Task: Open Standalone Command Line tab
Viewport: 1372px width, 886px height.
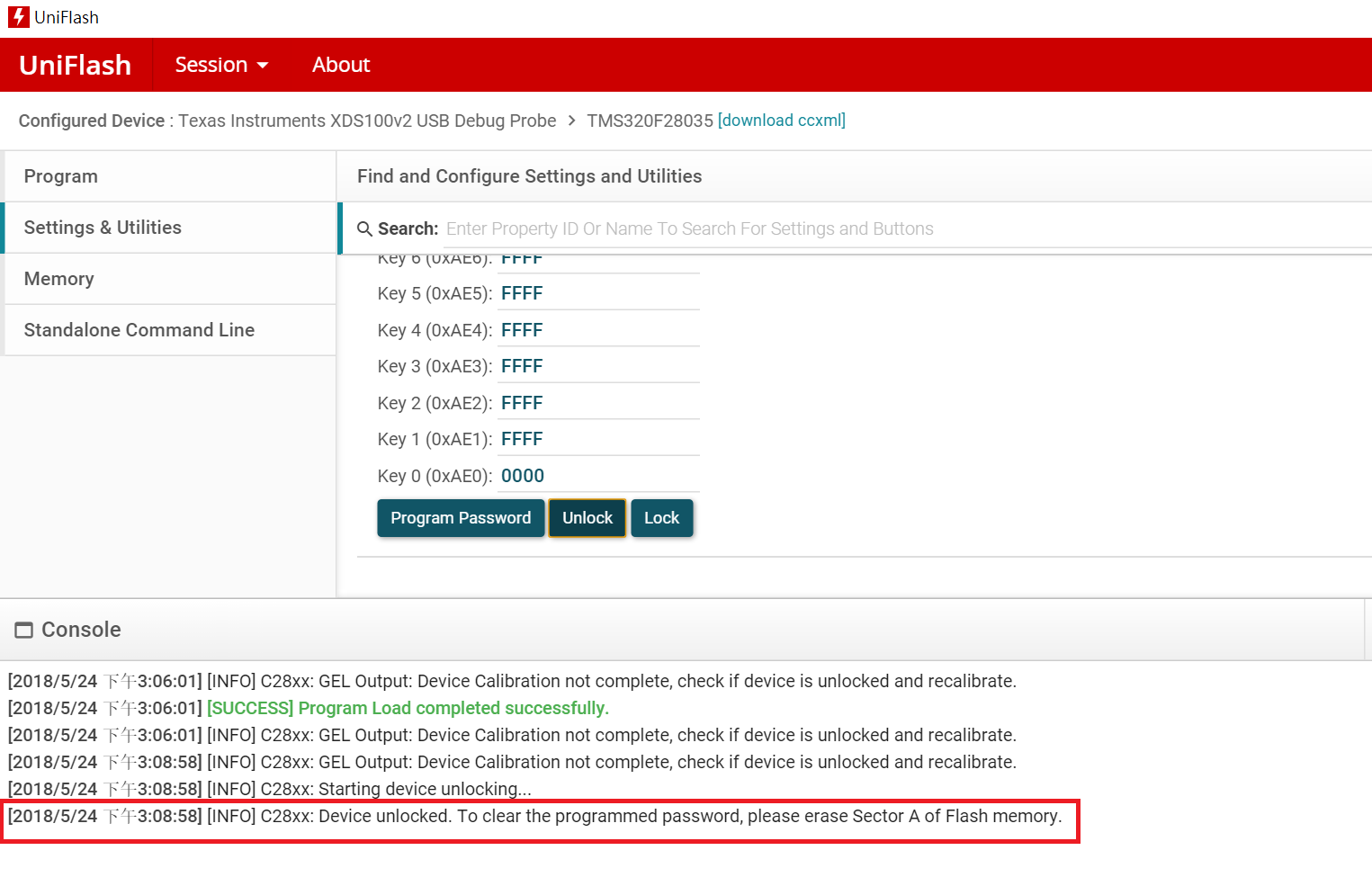Action: (171, 330)
